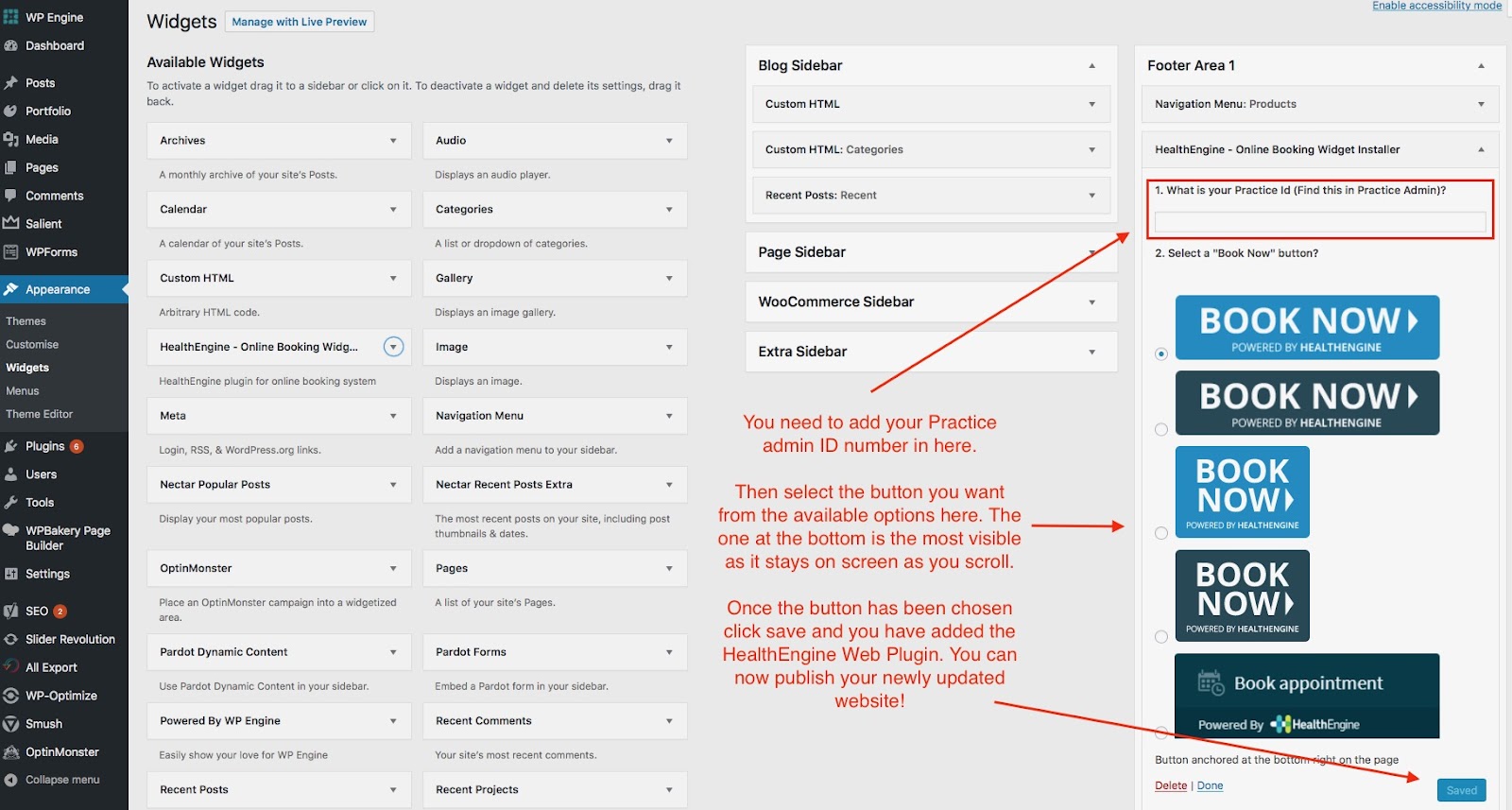Viewport: 1512px width, 810px height.
Task: Open the Categories widget dropdown arrow
Action: coord(669,210)
